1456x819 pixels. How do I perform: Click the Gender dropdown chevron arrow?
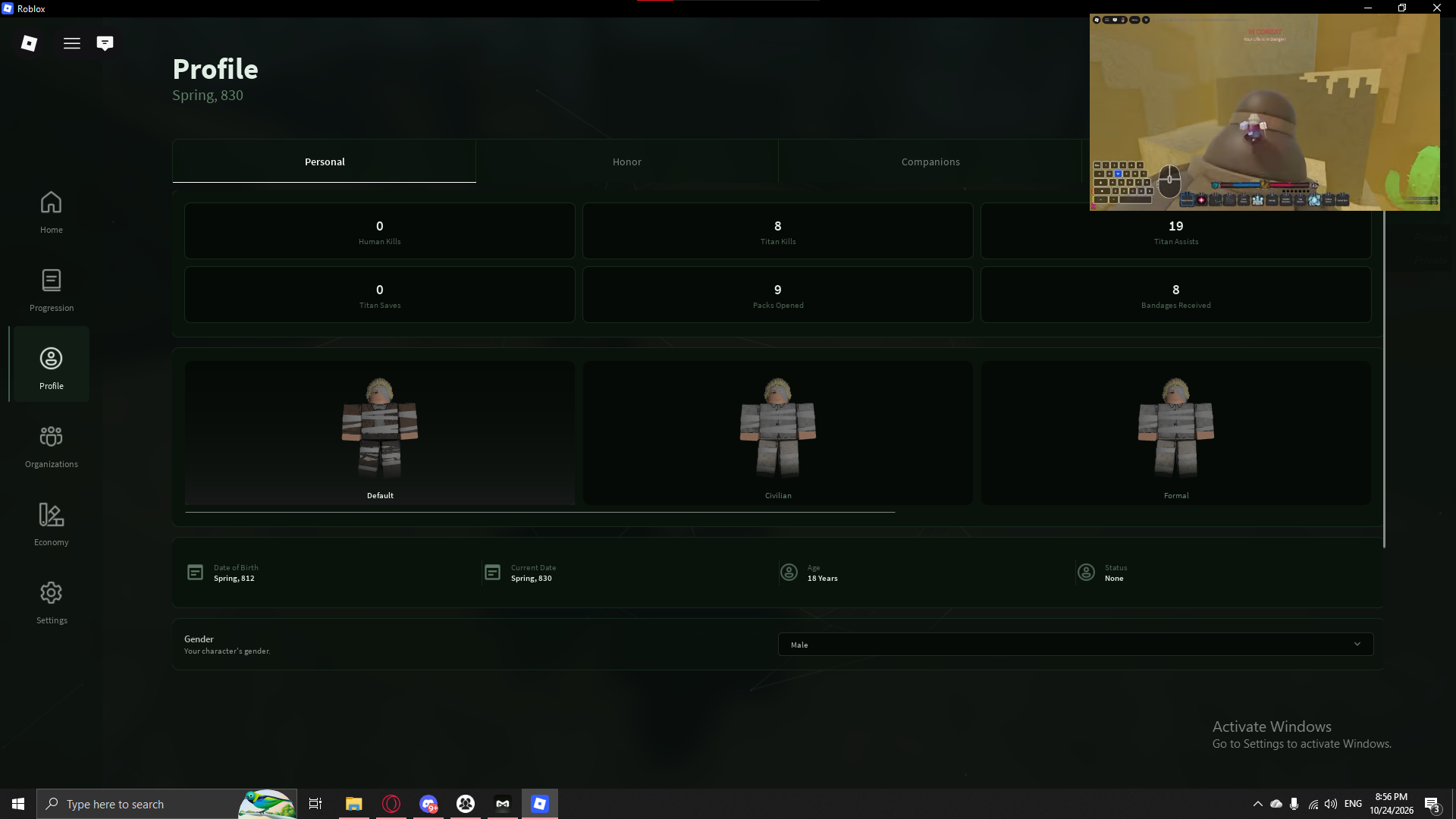pyautogui.click(x=1357, y=645)
